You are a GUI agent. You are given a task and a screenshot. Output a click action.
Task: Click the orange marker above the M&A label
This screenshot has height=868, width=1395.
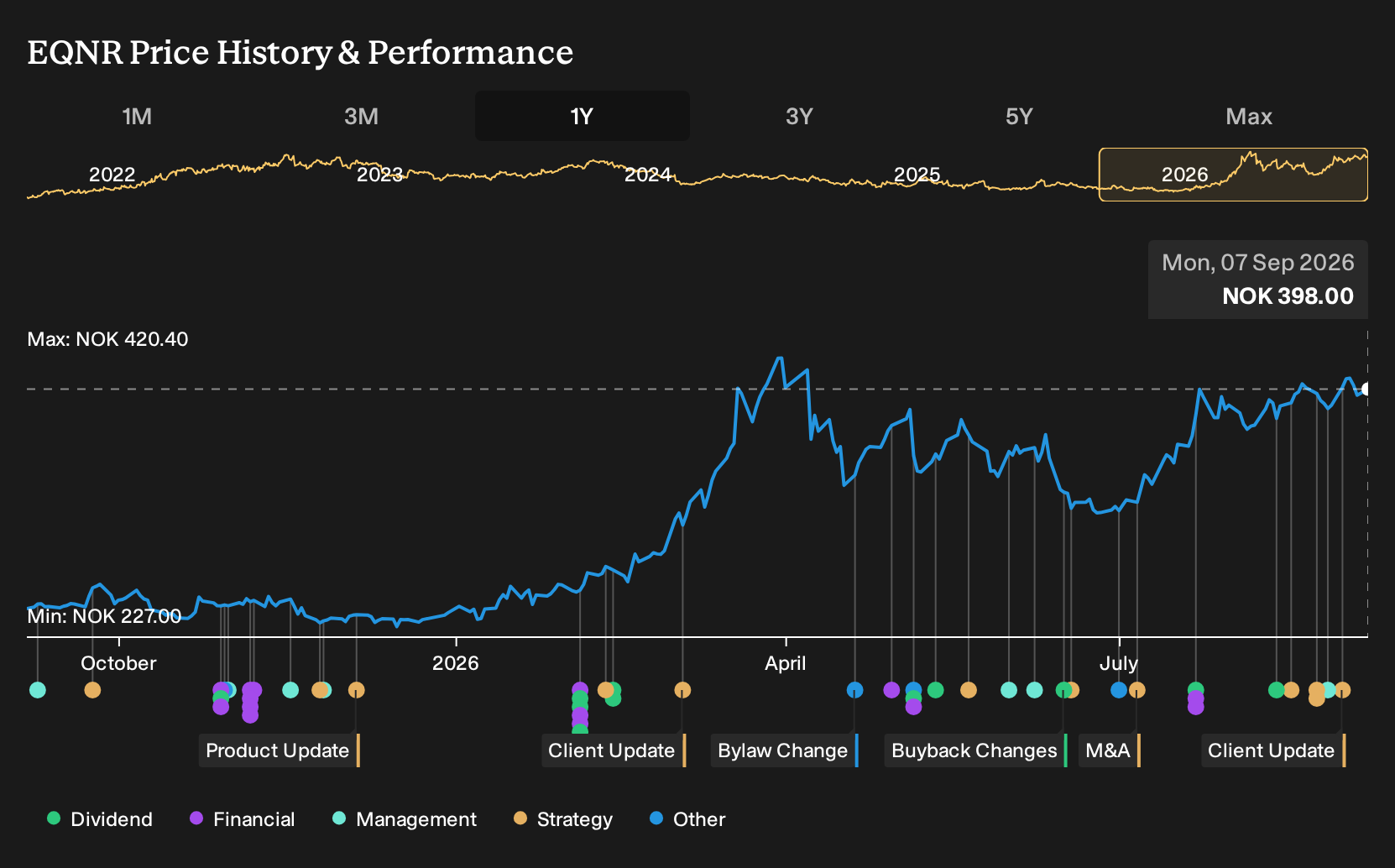pyautogui.click(x=1137, y=690)
